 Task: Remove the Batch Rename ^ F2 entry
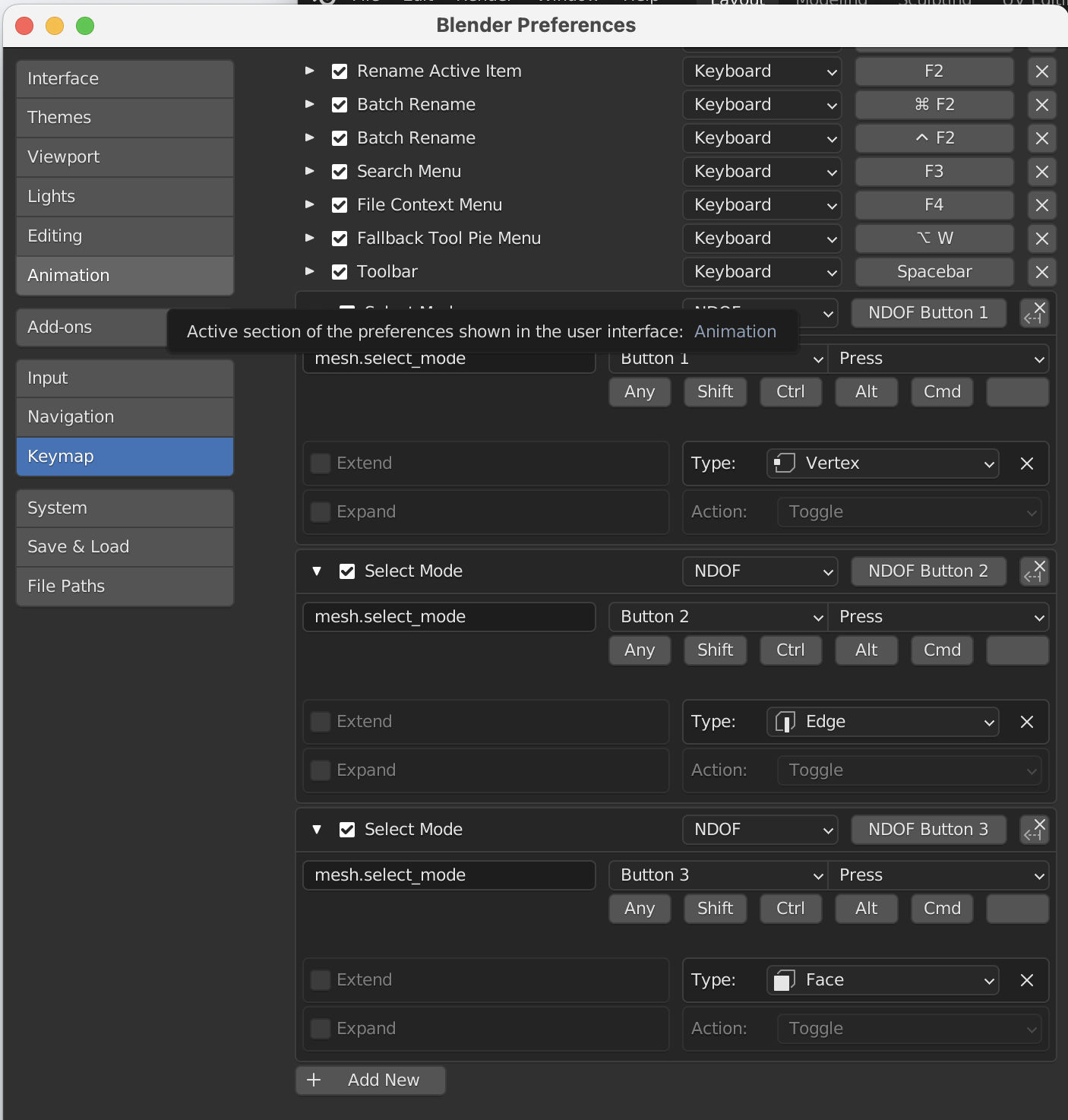[1041, 138]
